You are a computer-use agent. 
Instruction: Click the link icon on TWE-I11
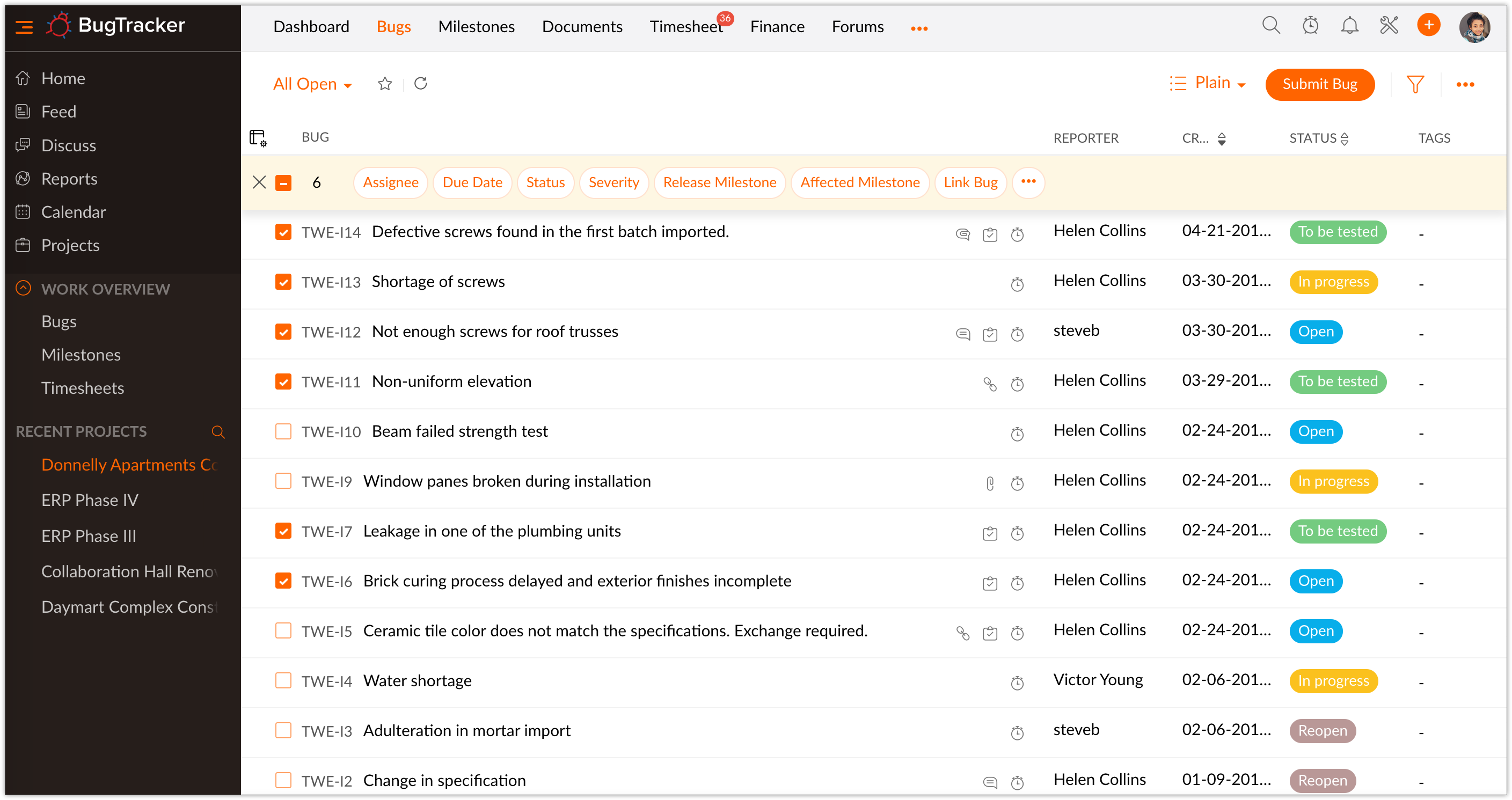pyautogui.click(x=990, y=384)
